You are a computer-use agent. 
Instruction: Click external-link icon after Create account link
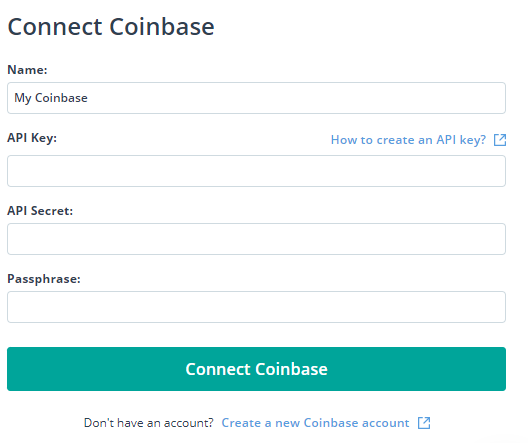pyautogui.click(x=424, y=423)
